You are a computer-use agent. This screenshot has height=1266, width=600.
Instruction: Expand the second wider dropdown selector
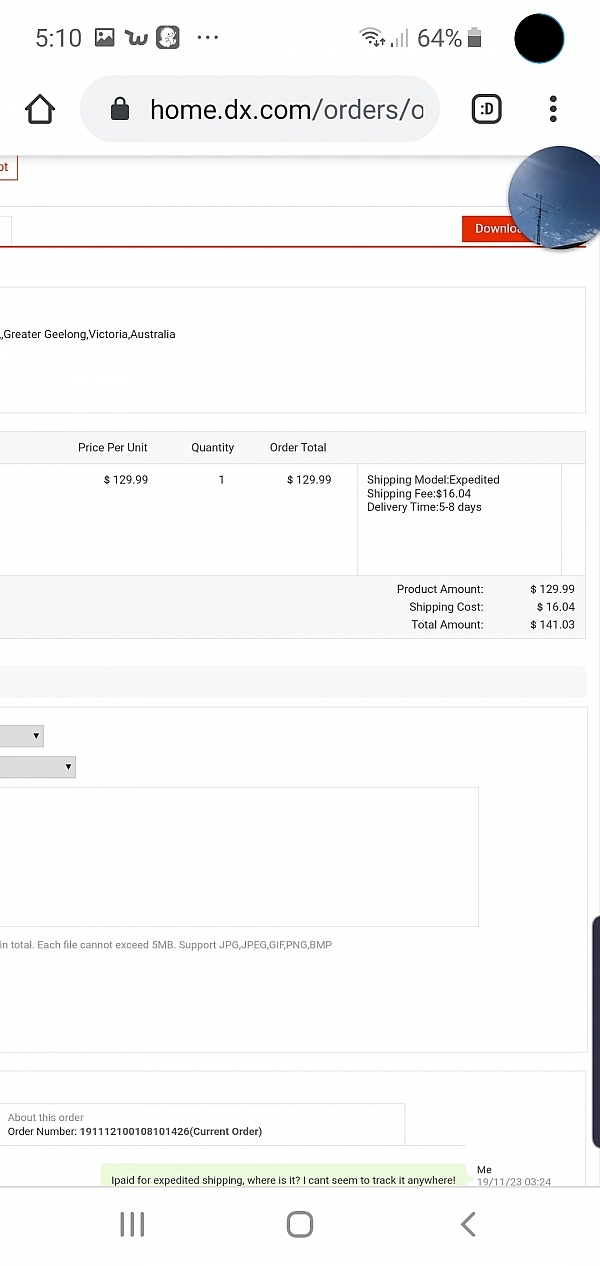point(37,767)
